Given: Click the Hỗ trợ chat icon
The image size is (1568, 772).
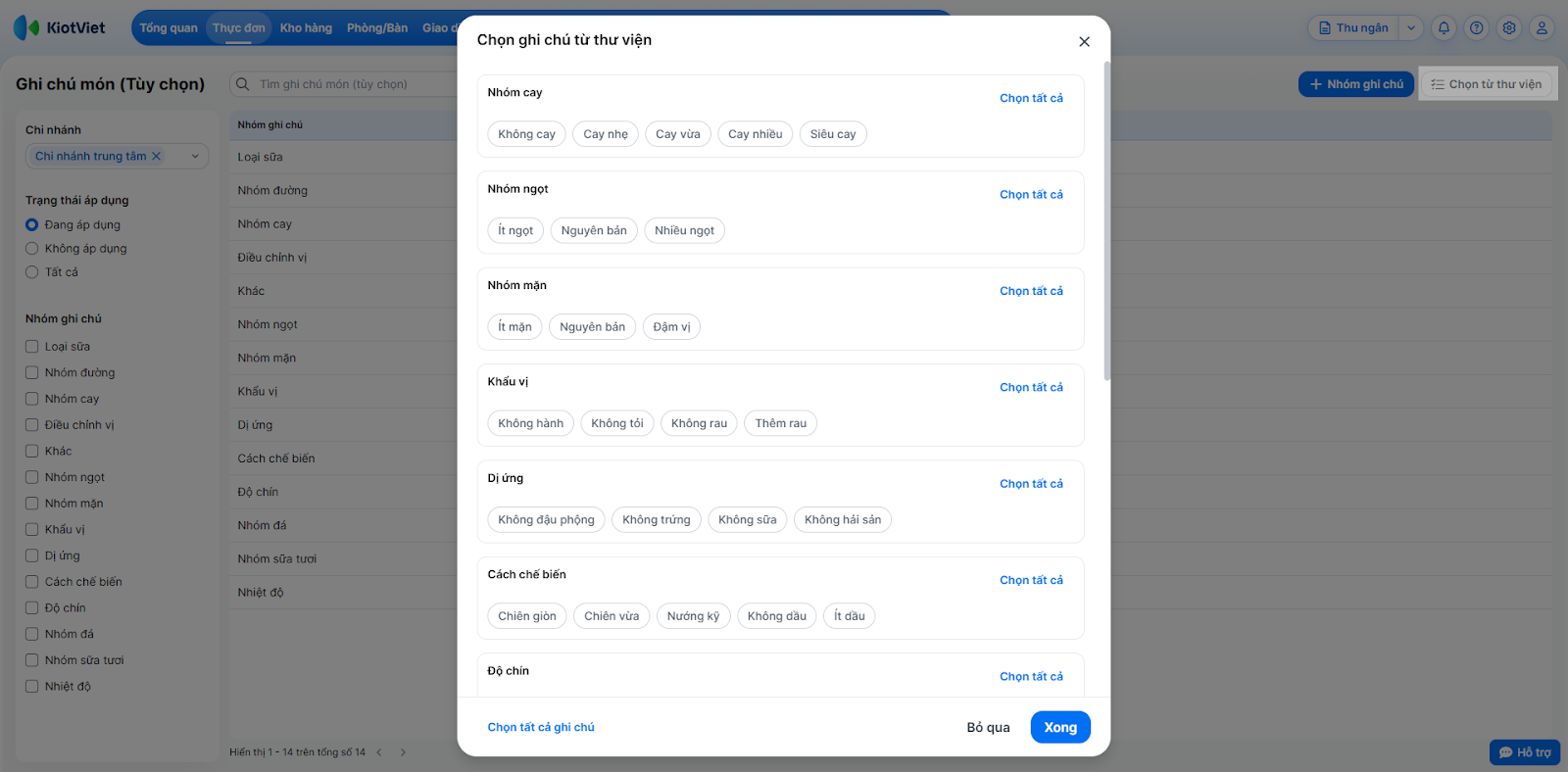Looking at the screenshot, I should point(1525,752).
